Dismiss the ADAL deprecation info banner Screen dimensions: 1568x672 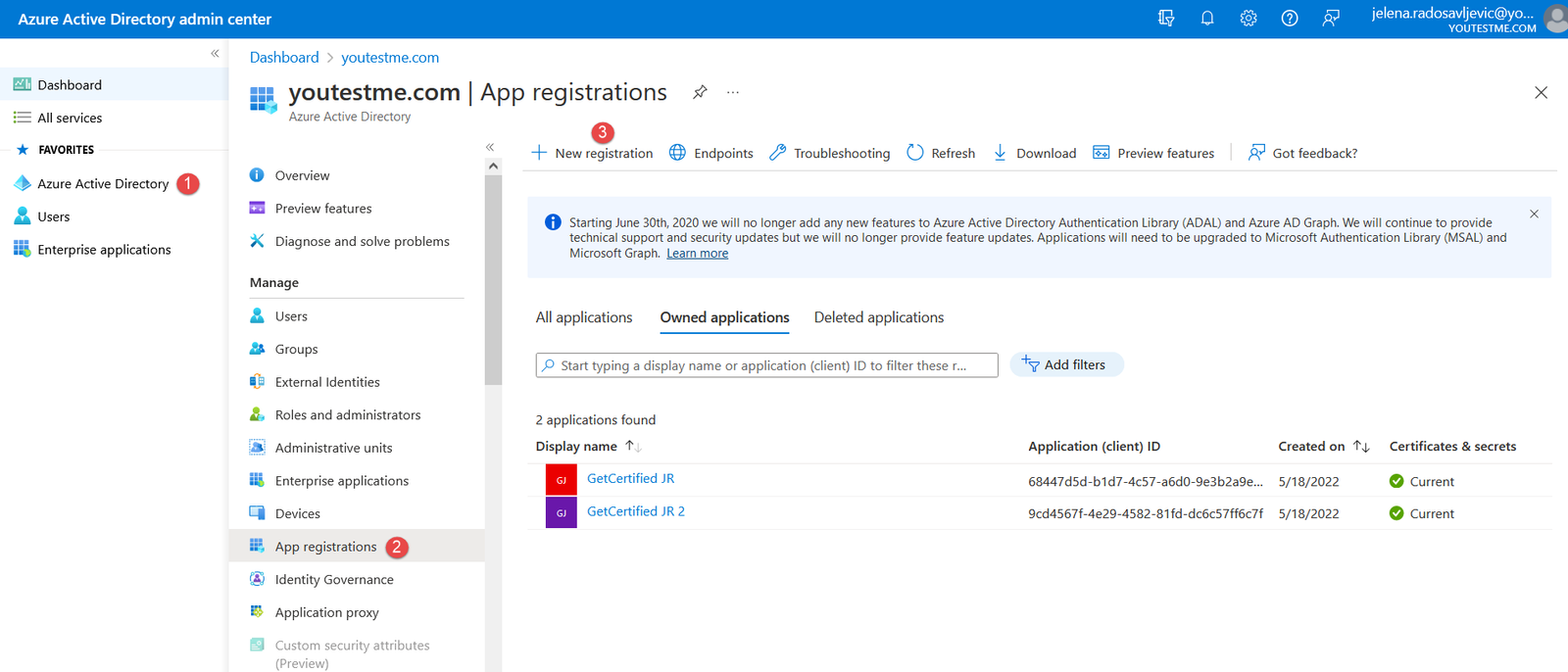1535,214
